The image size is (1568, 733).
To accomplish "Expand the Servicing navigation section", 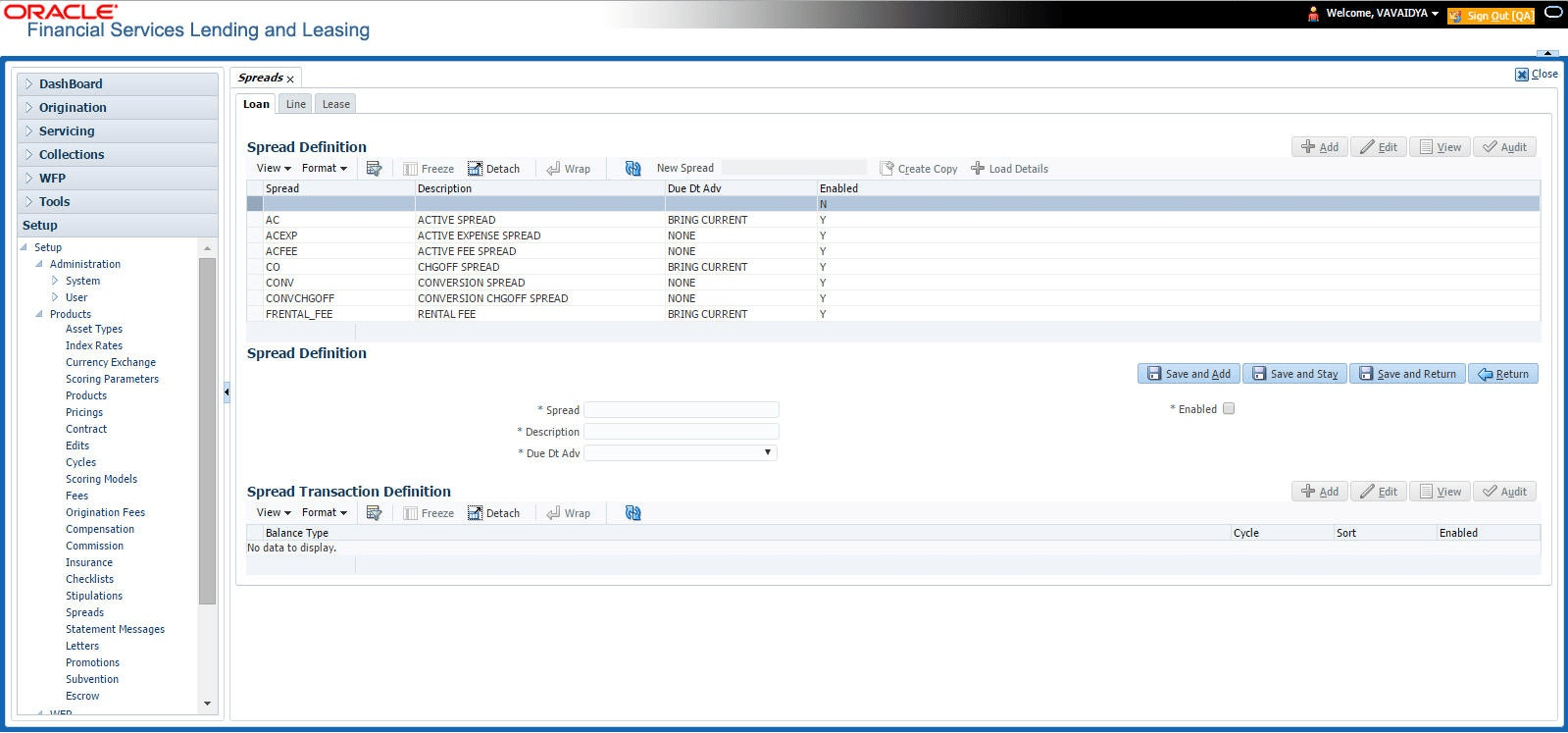I will tap(29, 131).
